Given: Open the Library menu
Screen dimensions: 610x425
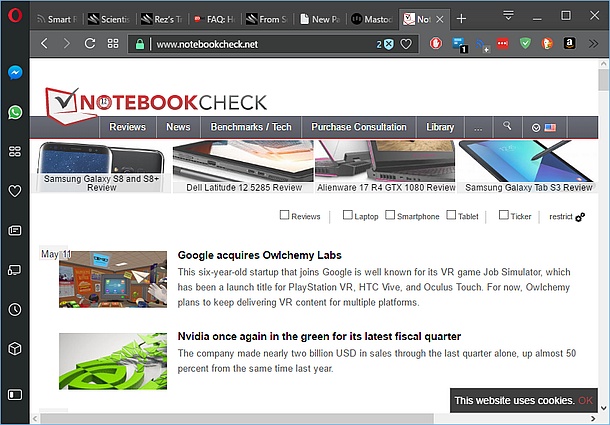Looking at the screenshot, I should click(x=440, y=127).
